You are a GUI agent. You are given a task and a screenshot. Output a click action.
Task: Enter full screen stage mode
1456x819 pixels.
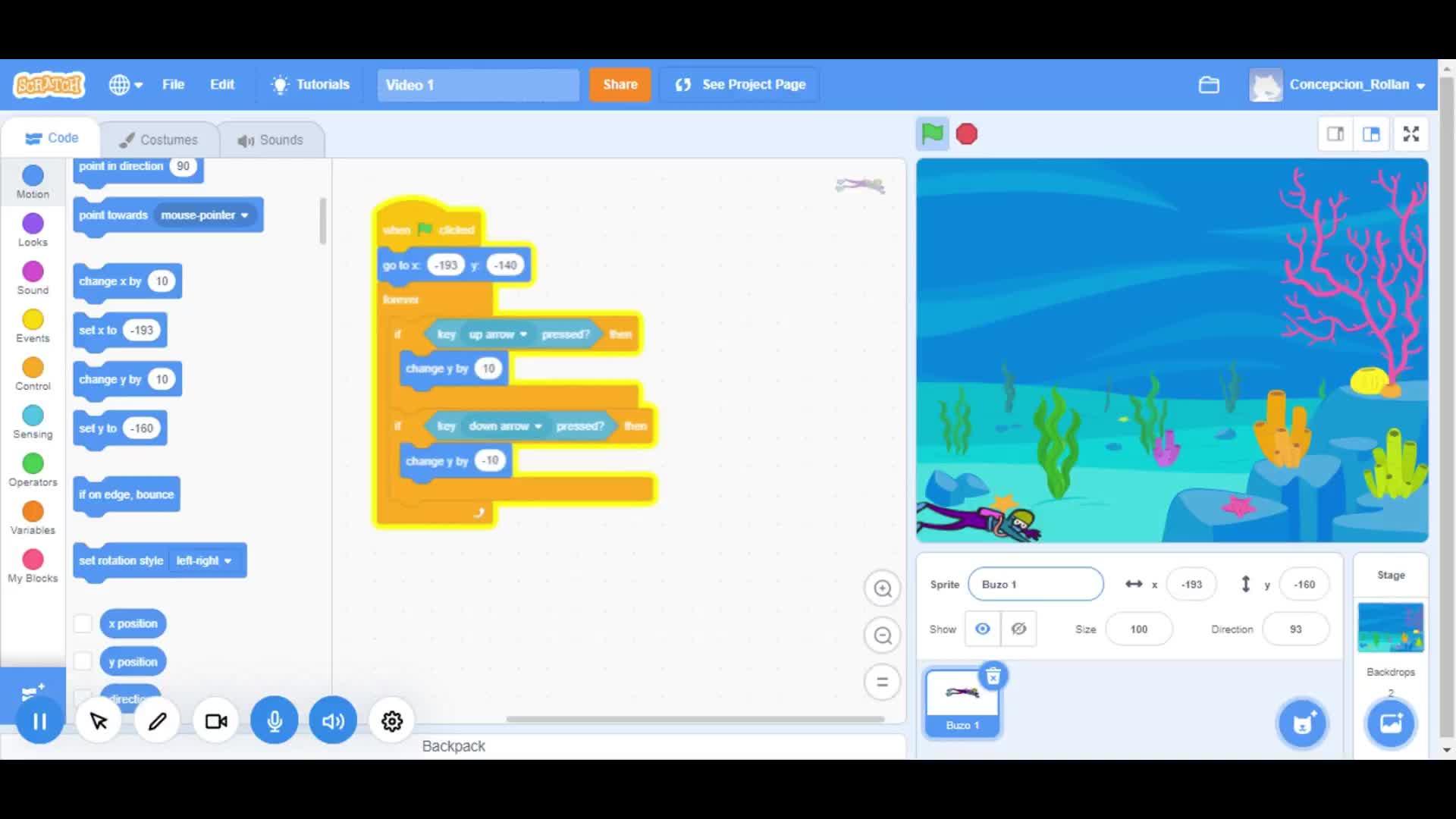1410,134
